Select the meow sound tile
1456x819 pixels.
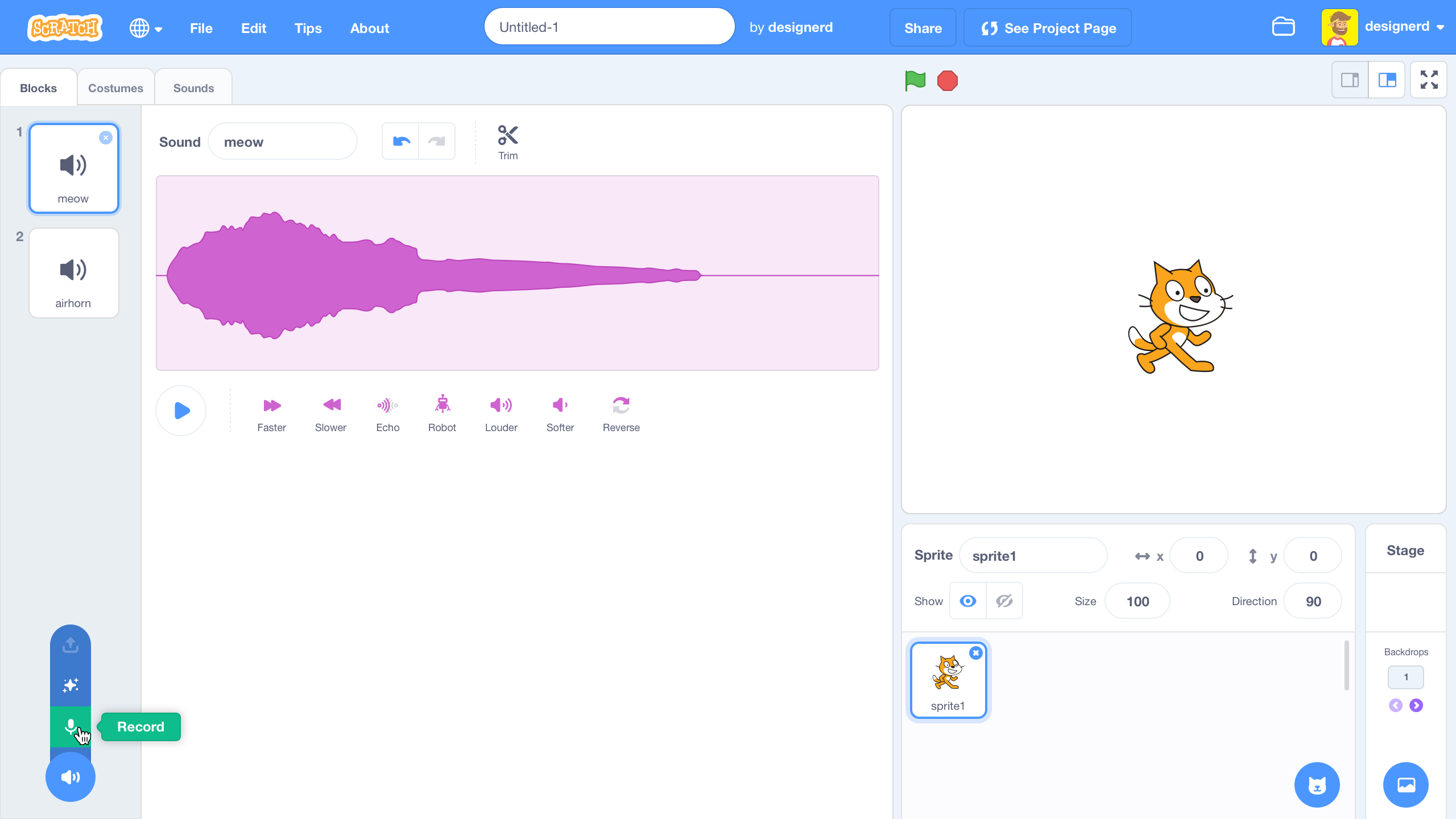(x=74, y=168)
